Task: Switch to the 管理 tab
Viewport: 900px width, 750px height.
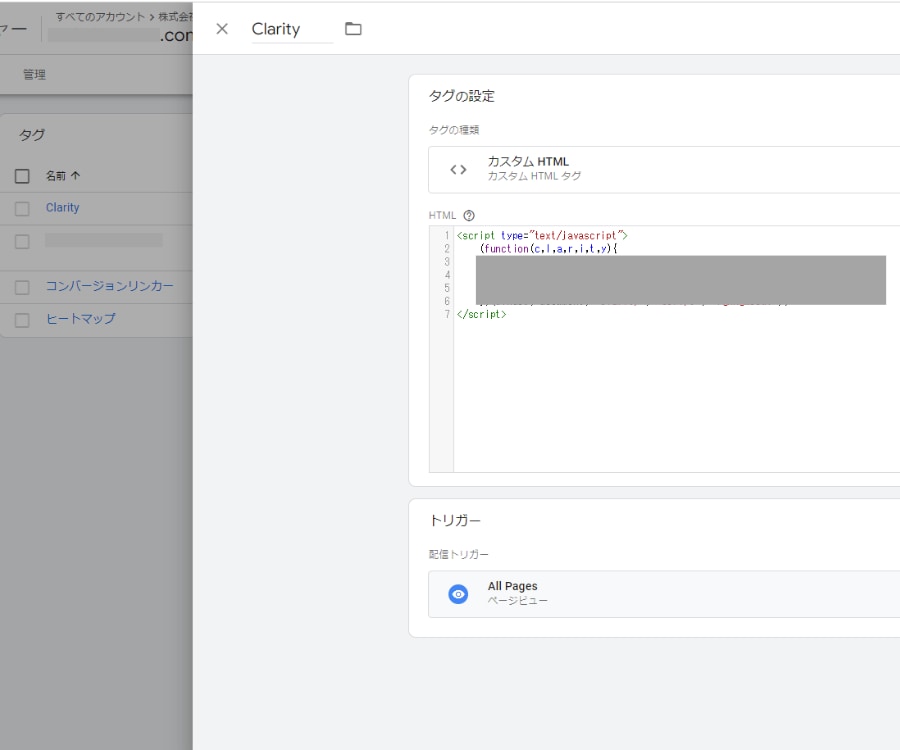Action: click(x=34, y=75)
